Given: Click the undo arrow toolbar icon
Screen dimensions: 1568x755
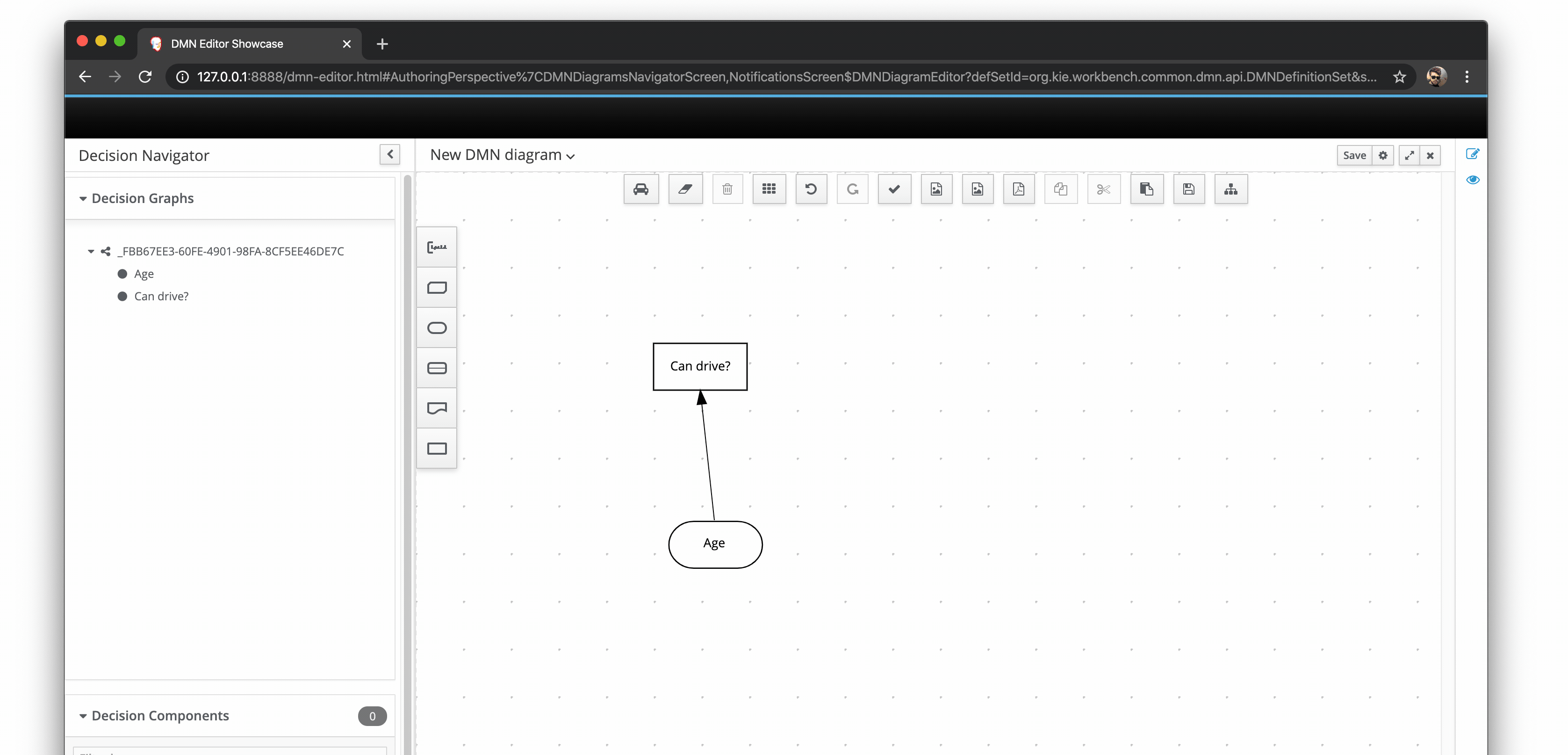Looking at the screenshot, I should coord(811,189).
